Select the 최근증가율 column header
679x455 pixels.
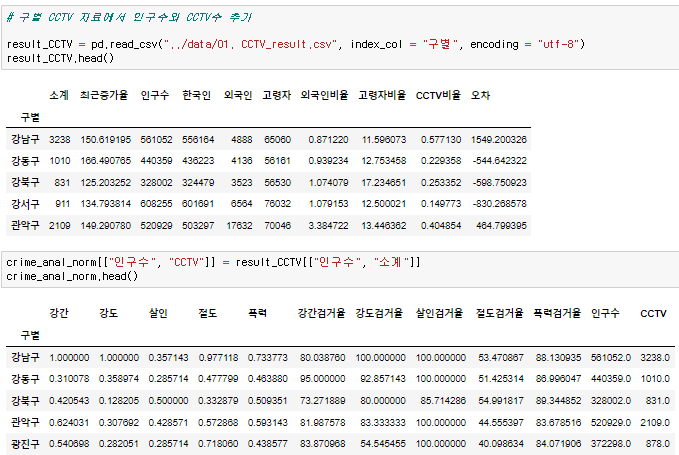tap(104, 95)
